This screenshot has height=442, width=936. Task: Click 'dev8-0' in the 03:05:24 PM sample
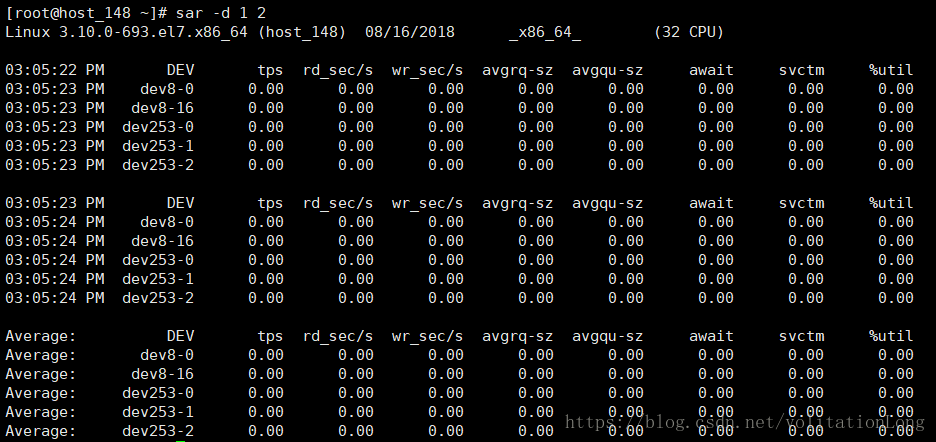tap(167, 222)
